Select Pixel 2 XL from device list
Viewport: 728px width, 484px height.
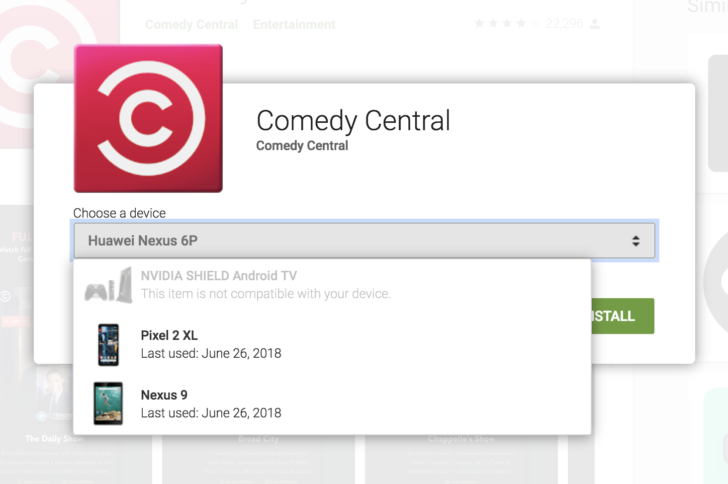332,345
